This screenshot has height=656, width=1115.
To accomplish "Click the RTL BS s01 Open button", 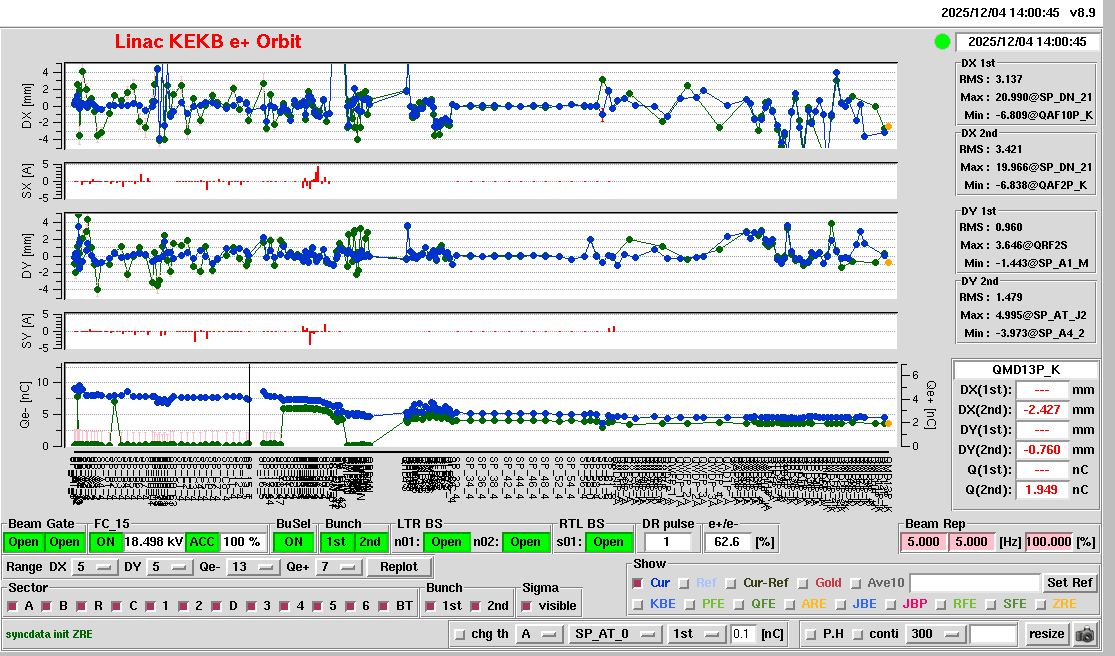I will pyautogui.click(x=608, y=542).
